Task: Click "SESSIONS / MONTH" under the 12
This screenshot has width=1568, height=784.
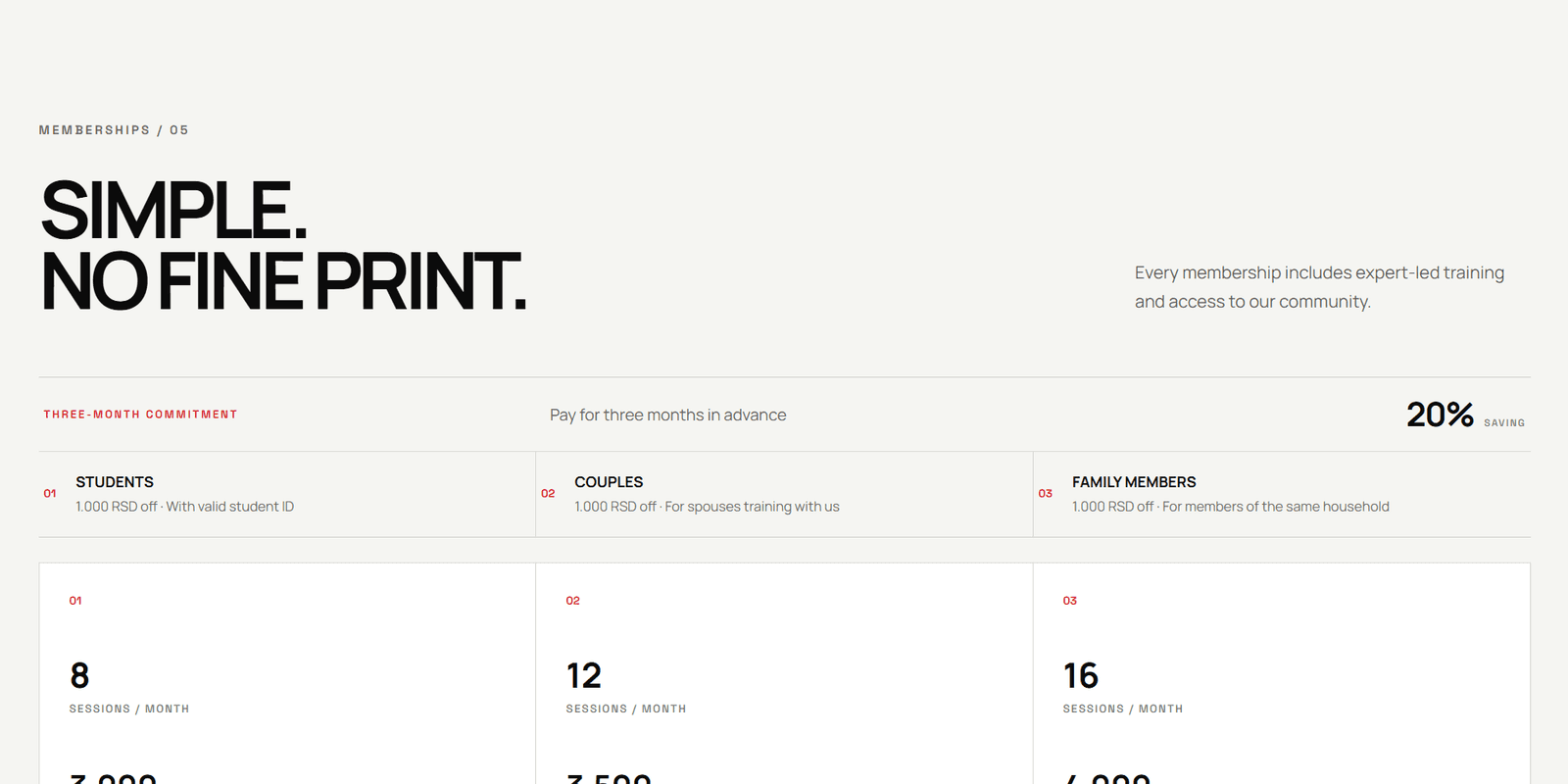Action: (x=626, y=709)
